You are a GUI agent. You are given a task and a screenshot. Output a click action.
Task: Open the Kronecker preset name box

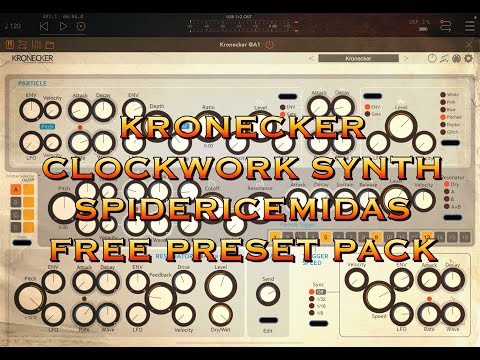tap(358, 58)
